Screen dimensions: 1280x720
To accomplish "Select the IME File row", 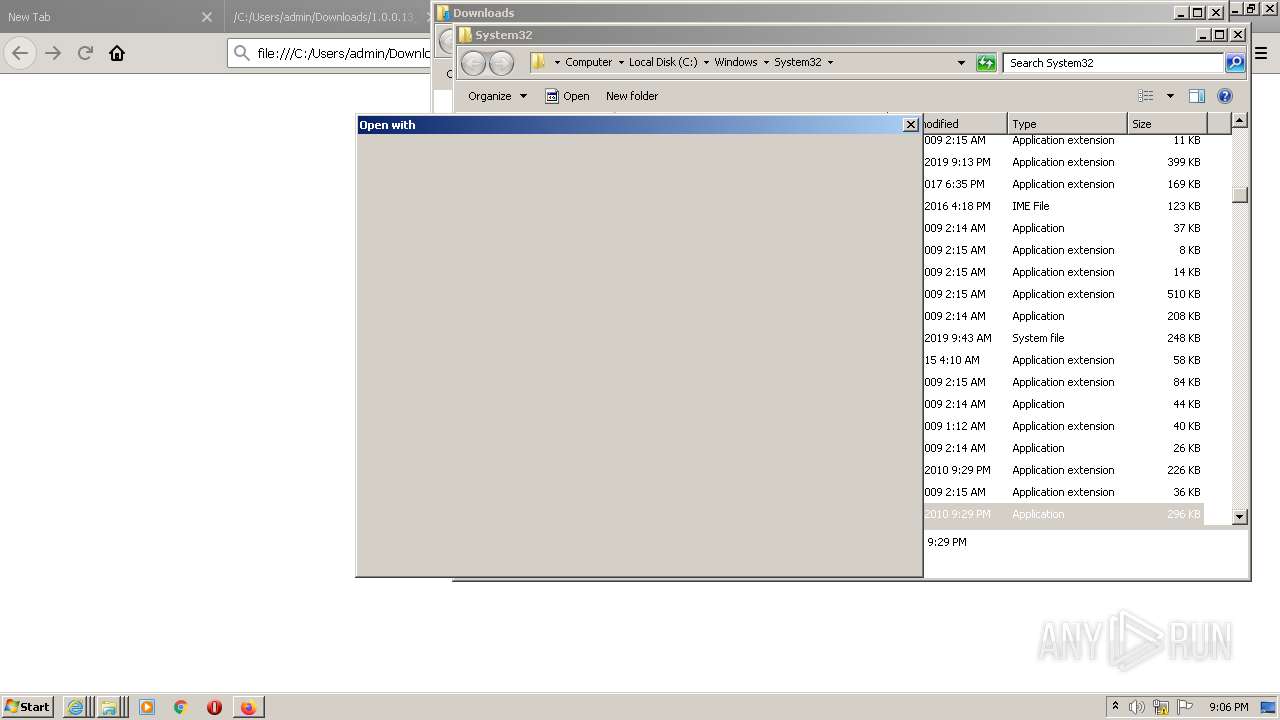I will pos(1062,206).
